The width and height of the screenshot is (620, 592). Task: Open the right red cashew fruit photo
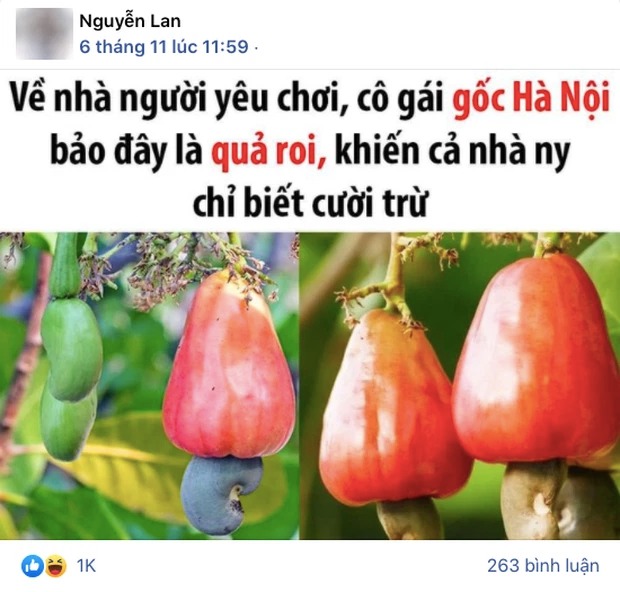coord(460,386)
